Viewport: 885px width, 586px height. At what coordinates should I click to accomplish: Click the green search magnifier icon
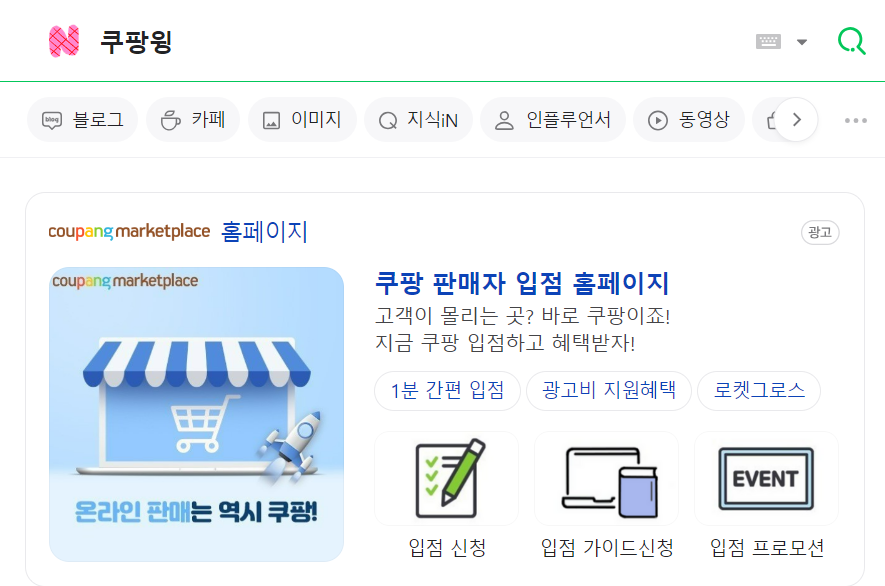(851, 41)
